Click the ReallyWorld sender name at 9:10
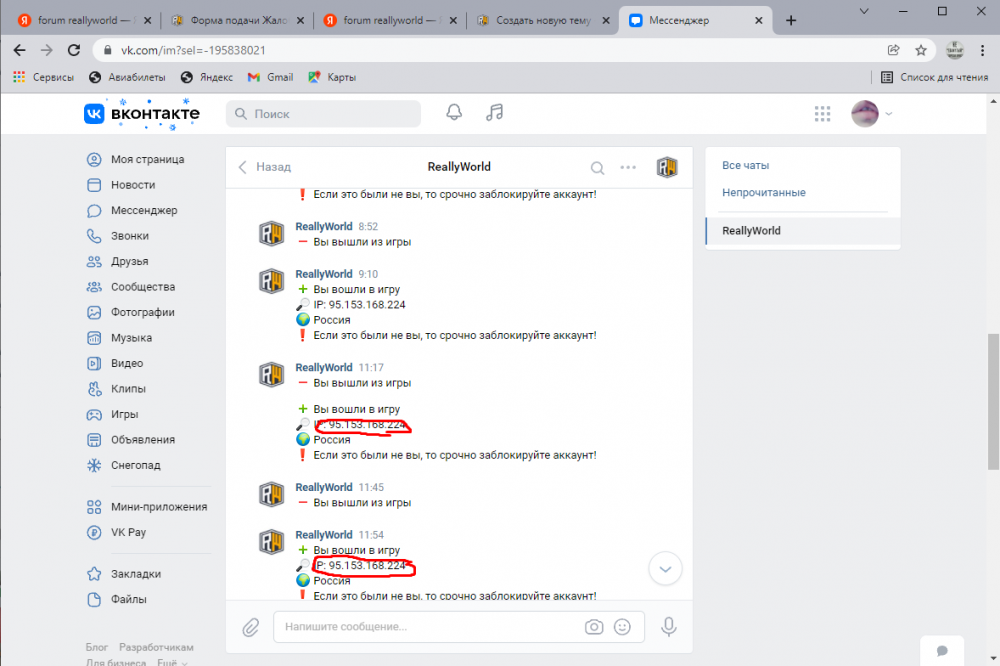The height and width of the screenshot is (666, 1000). click(323, 274)
